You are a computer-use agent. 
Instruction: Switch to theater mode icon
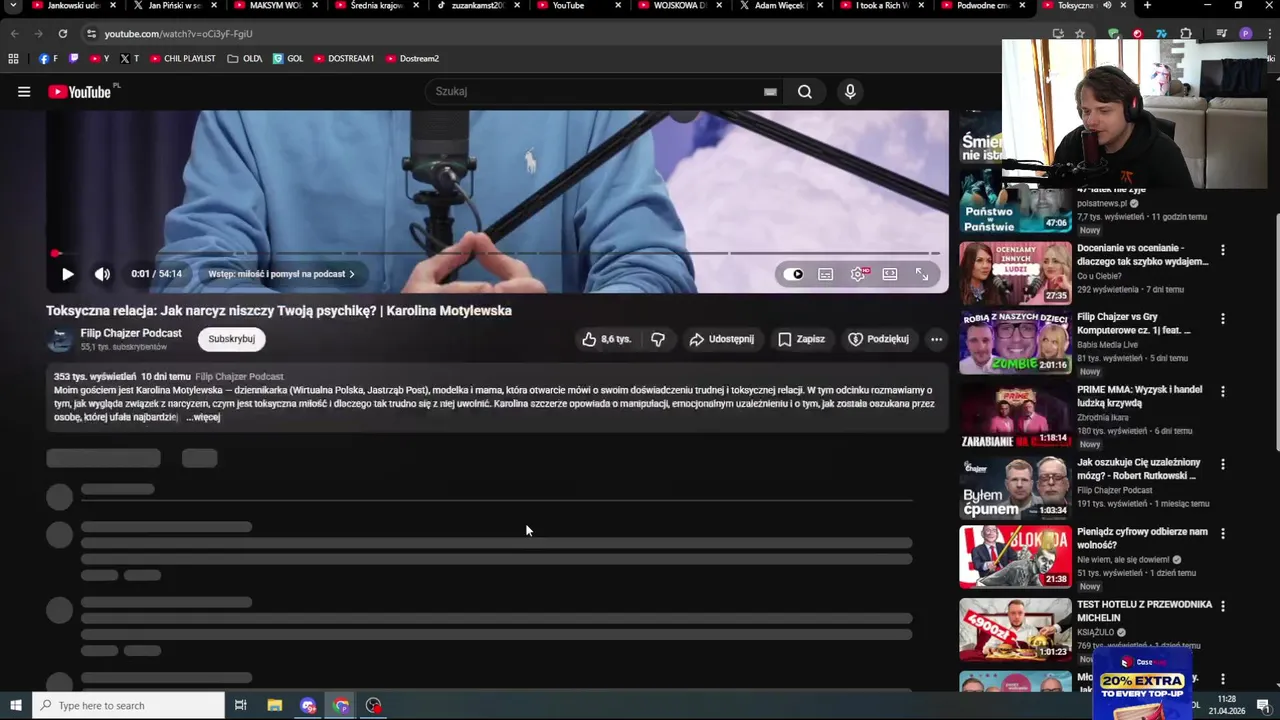click(x=890, y=274)
